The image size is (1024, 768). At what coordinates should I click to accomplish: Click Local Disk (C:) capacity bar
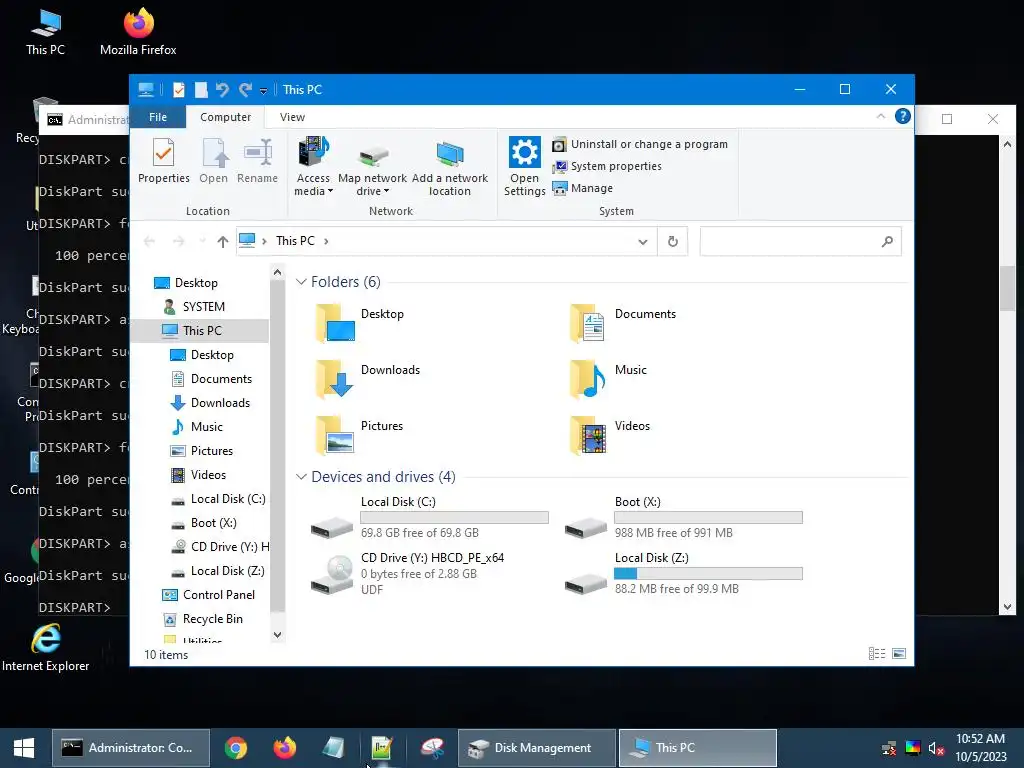click(x=455, y=518)
